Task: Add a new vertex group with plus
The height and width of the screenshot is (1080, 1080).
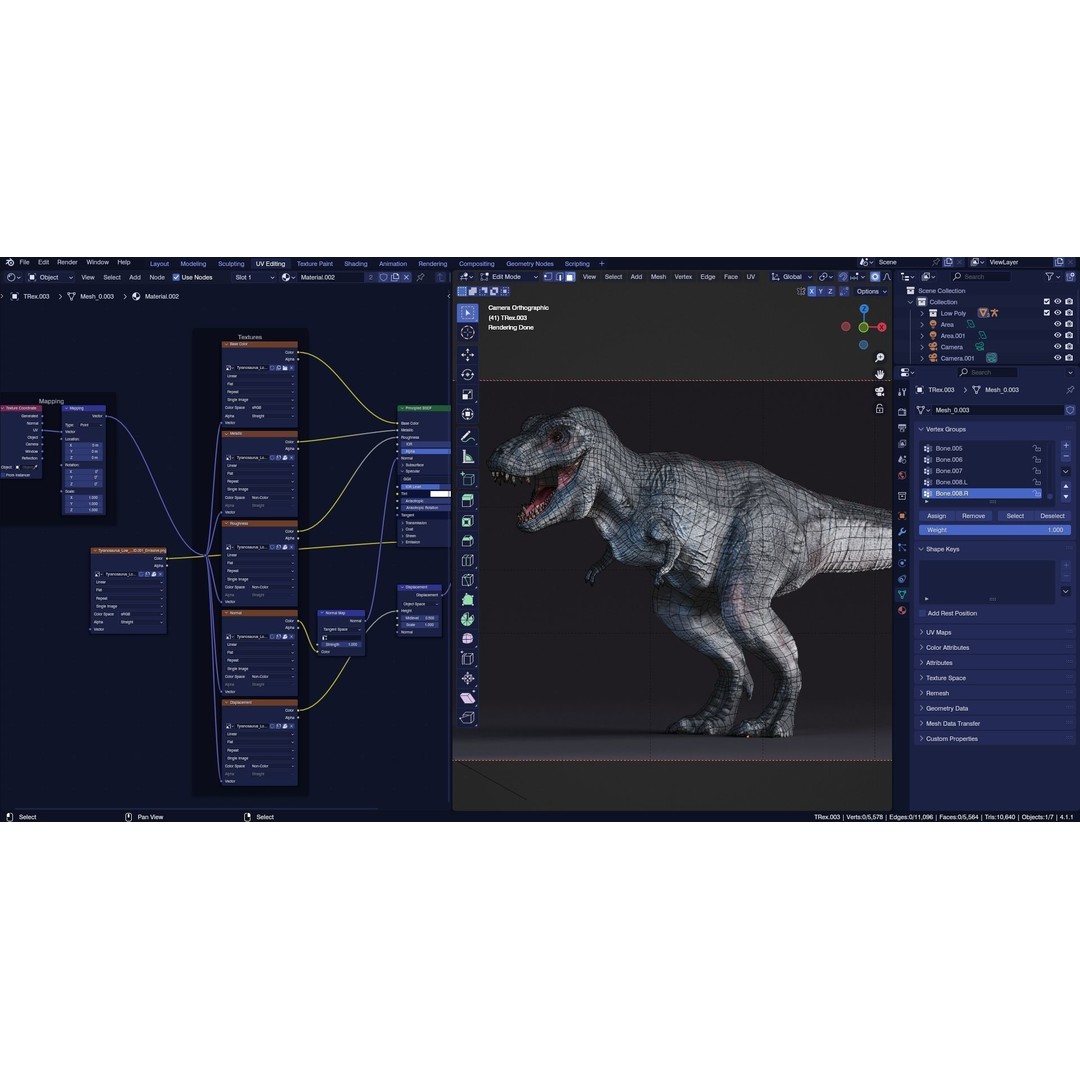Action: [x=1066, y=446]
